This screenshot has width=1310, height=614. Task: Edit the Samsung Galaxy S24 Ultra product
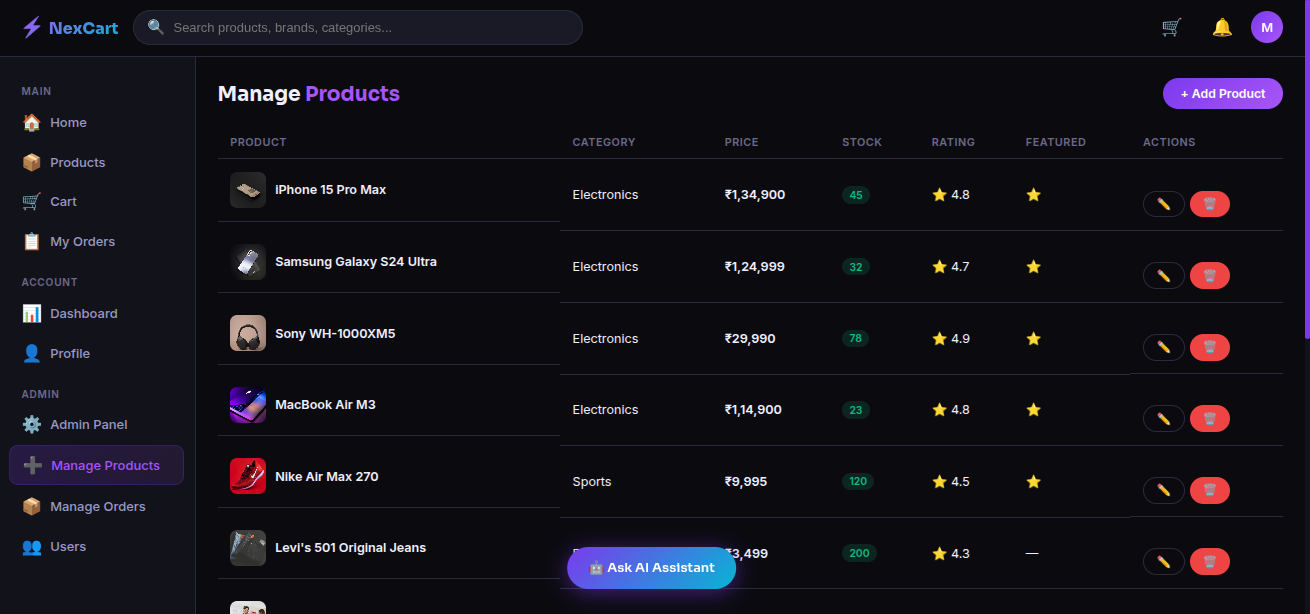pyautogui.click(x=1164, y=275)
